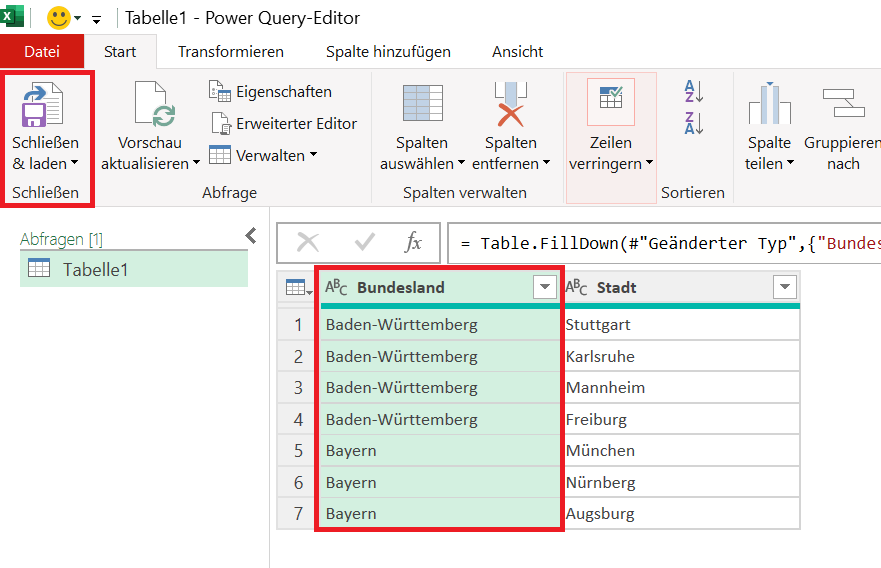Switch to the Transformieren tab

pyautogui.click(x=231, y=51)
